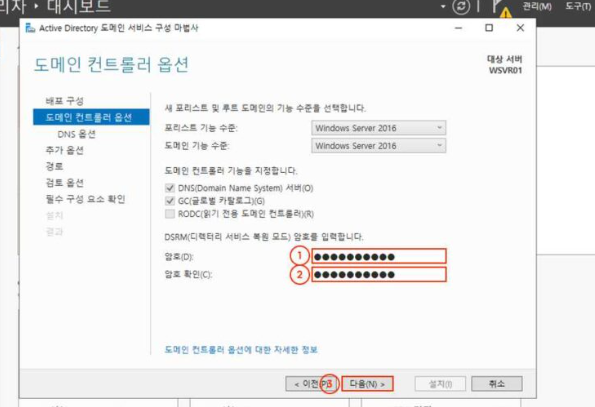This screenshot has height=407, width=595.
Task: Select the 경로 step
Action: coord(54,166)
